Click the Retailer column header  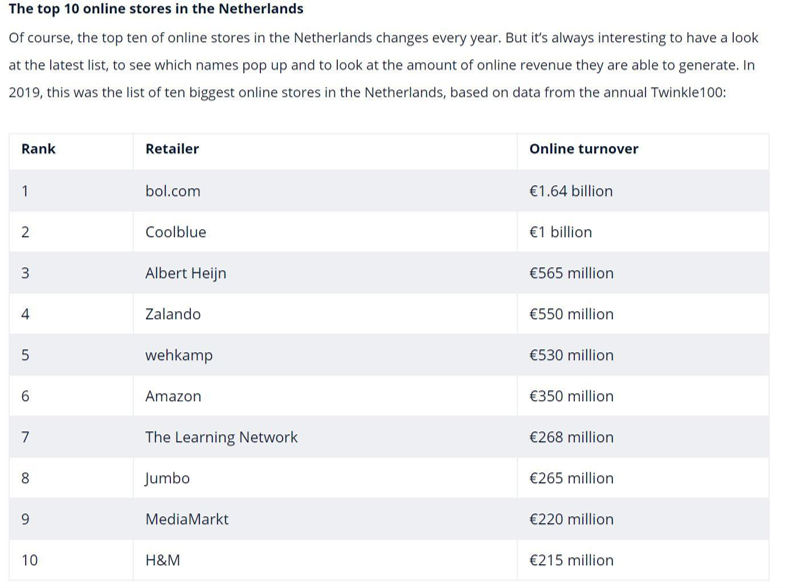coord(172,149)
